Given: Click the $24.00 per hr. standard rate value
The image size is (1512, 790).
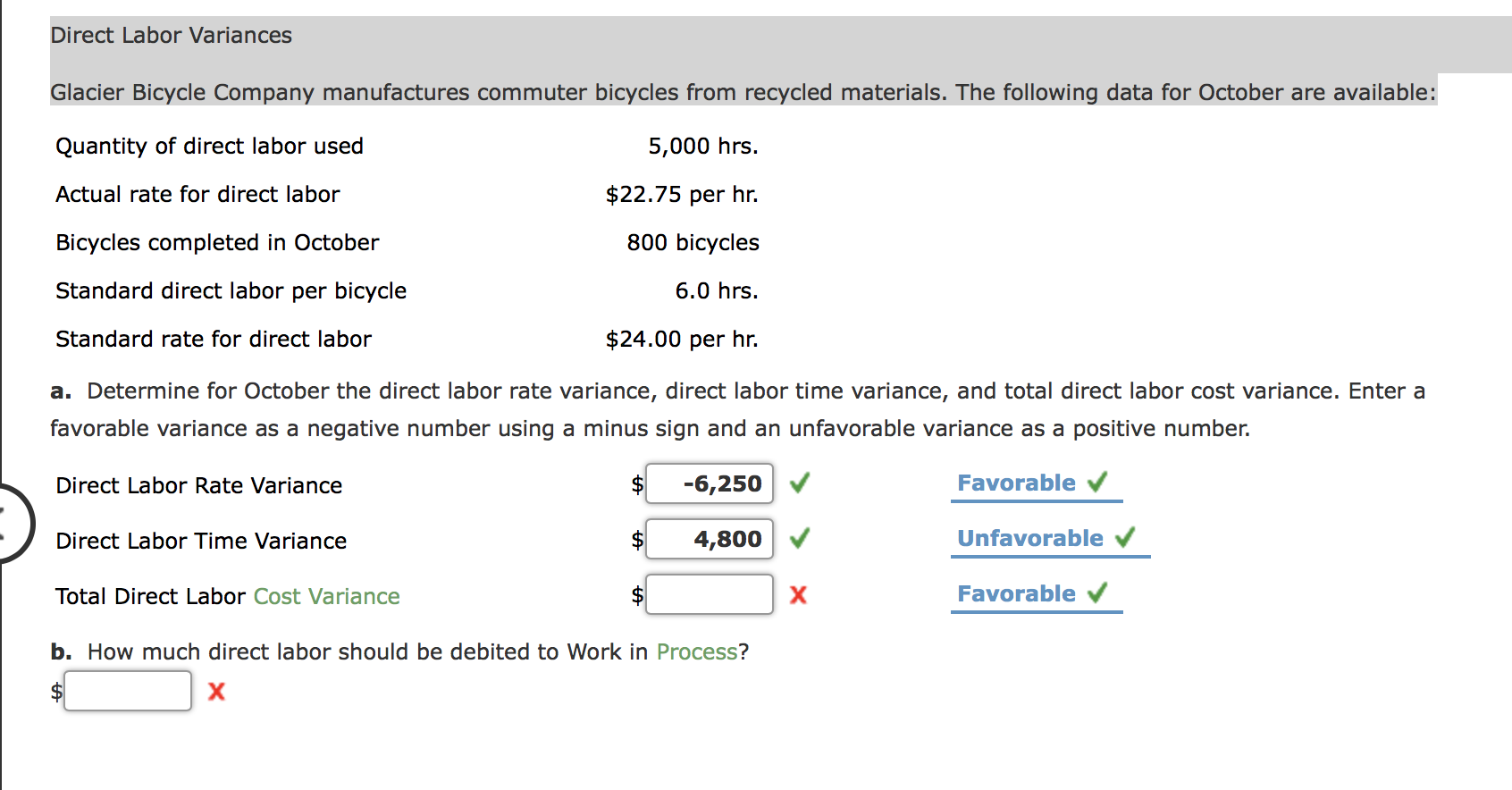Looking at the screenshot, I should (681, 340).
